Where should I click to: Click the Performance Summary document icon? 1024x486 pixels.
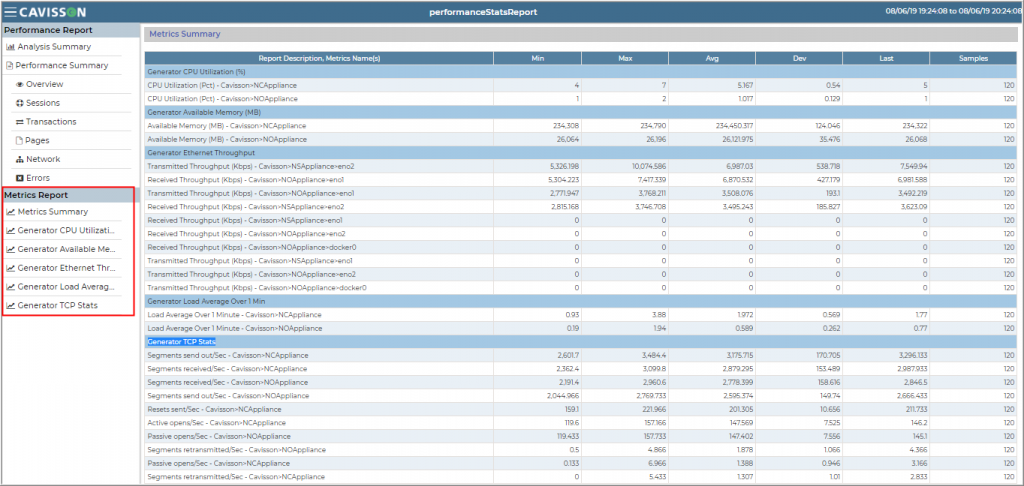(x=9, y=66)
